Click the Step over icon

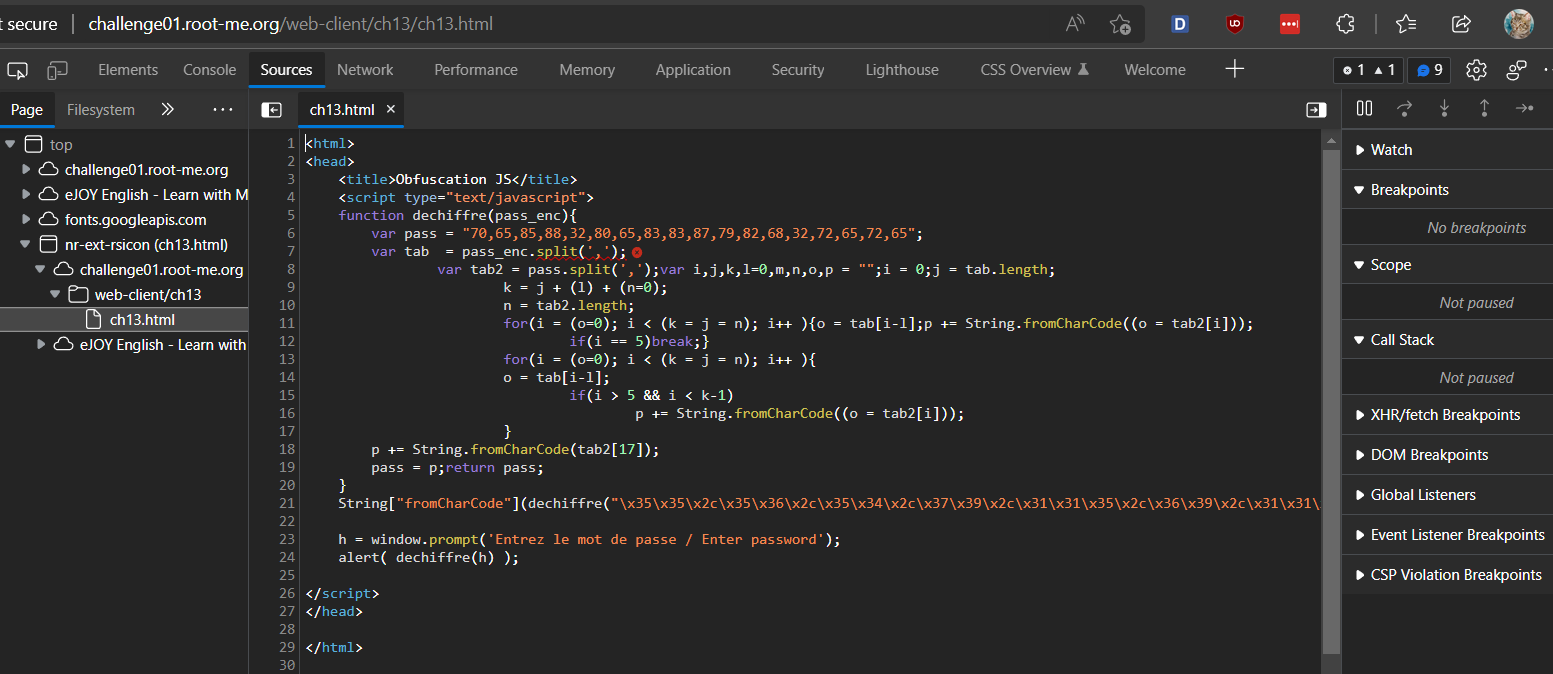[1404, 109]
